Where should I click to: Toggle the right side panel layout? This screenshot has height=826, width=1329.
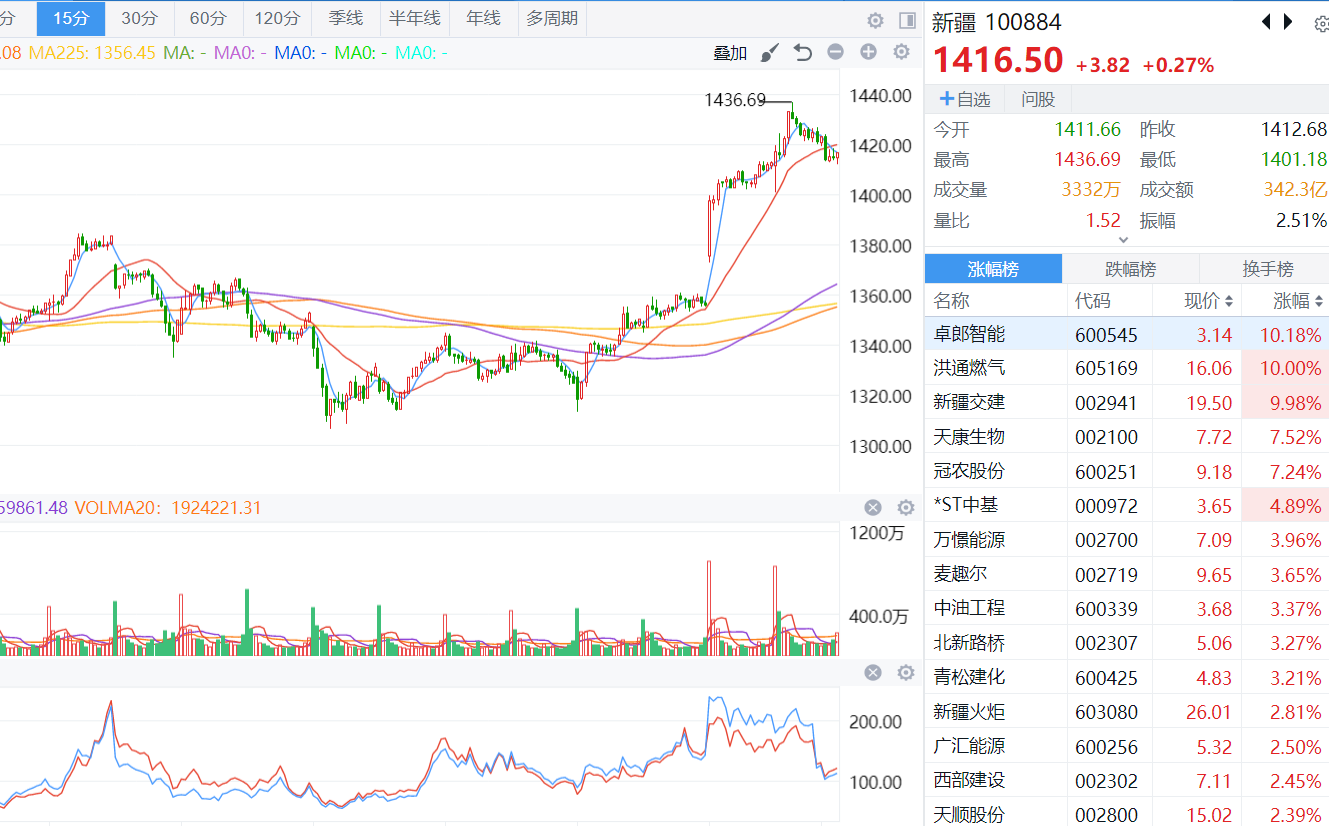(x=907, y=20)
